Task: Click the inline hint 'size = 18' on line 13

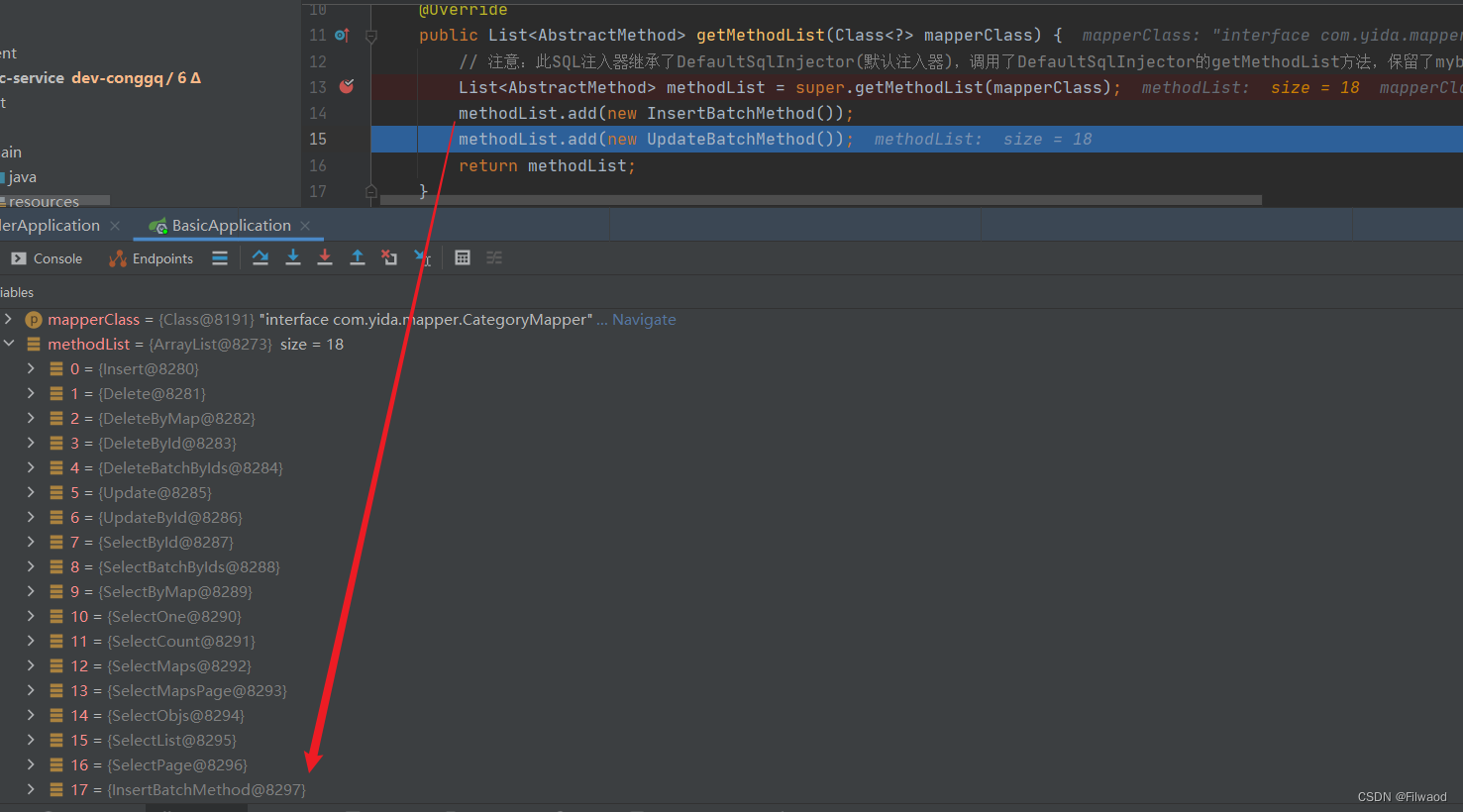Action: click(x=1314, y=87)
